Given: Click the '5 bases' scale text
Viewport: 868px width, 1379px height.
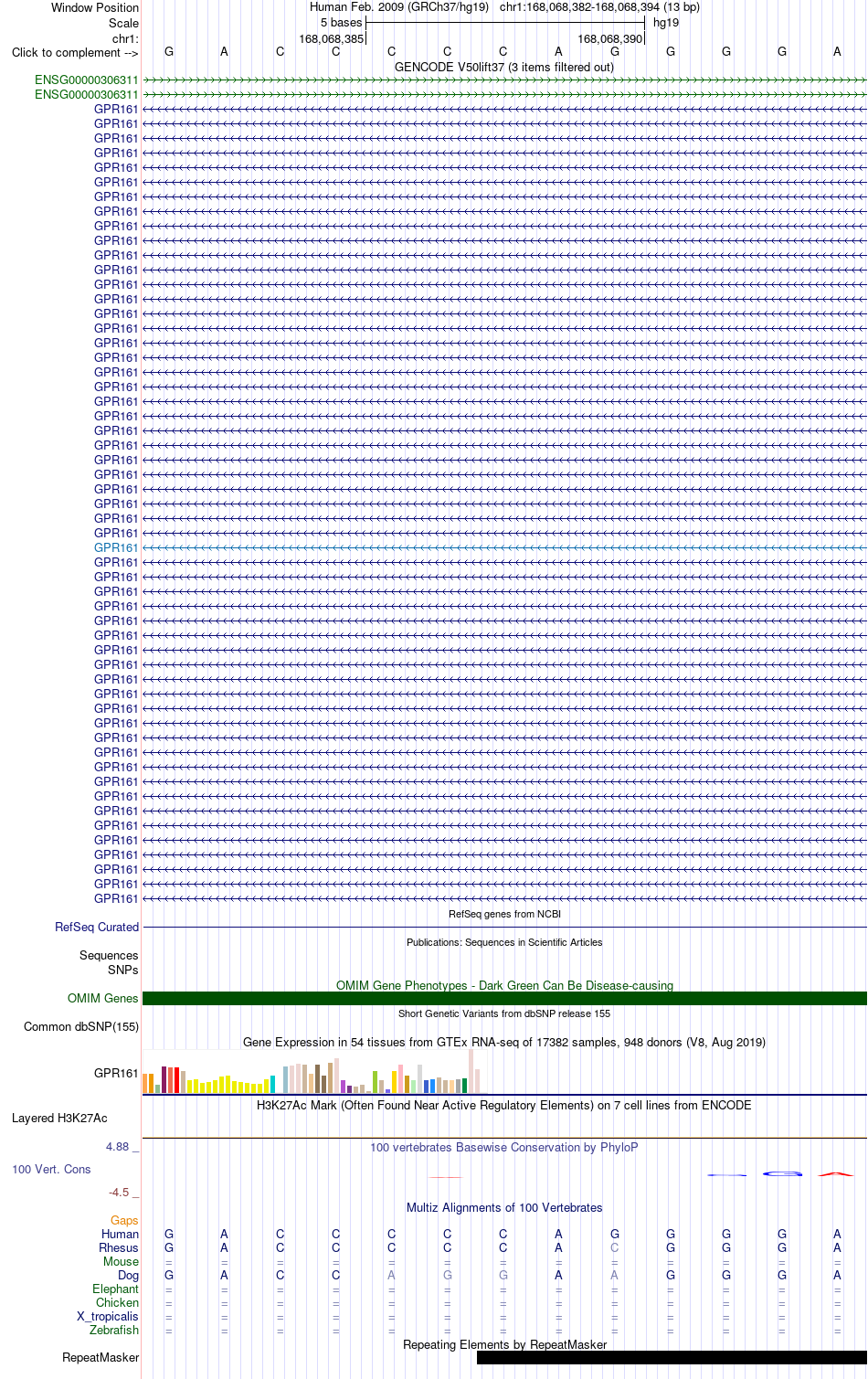Looking at the screenshot, I should [x=341, y=22].
